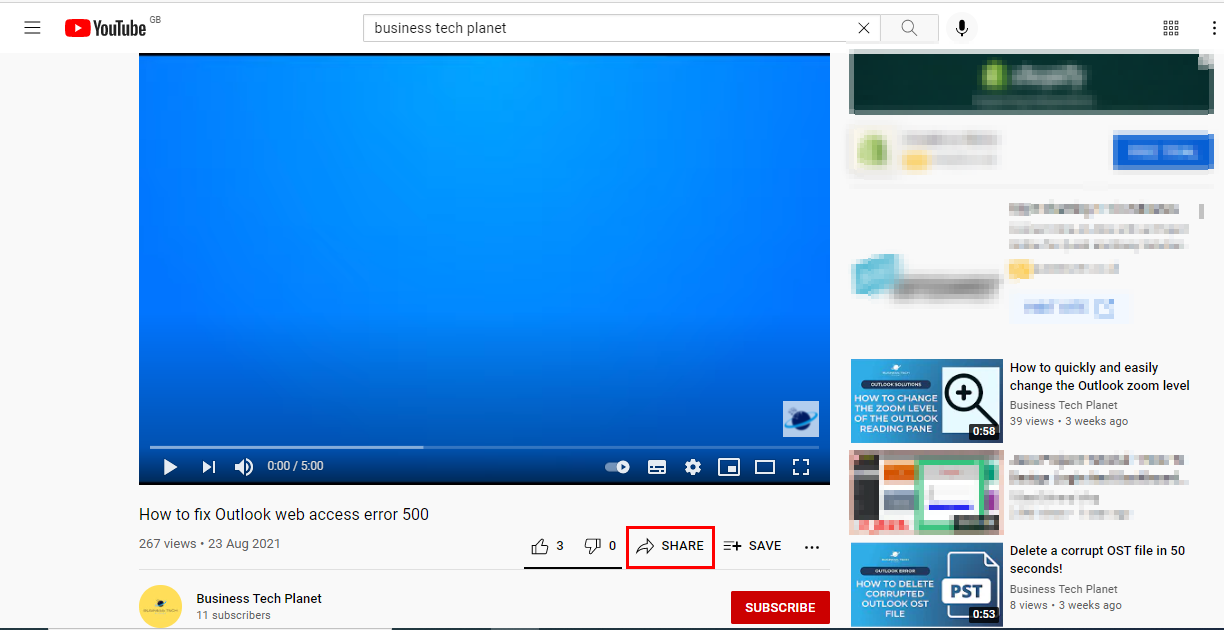Enter full screen mode

pos(801,467)
